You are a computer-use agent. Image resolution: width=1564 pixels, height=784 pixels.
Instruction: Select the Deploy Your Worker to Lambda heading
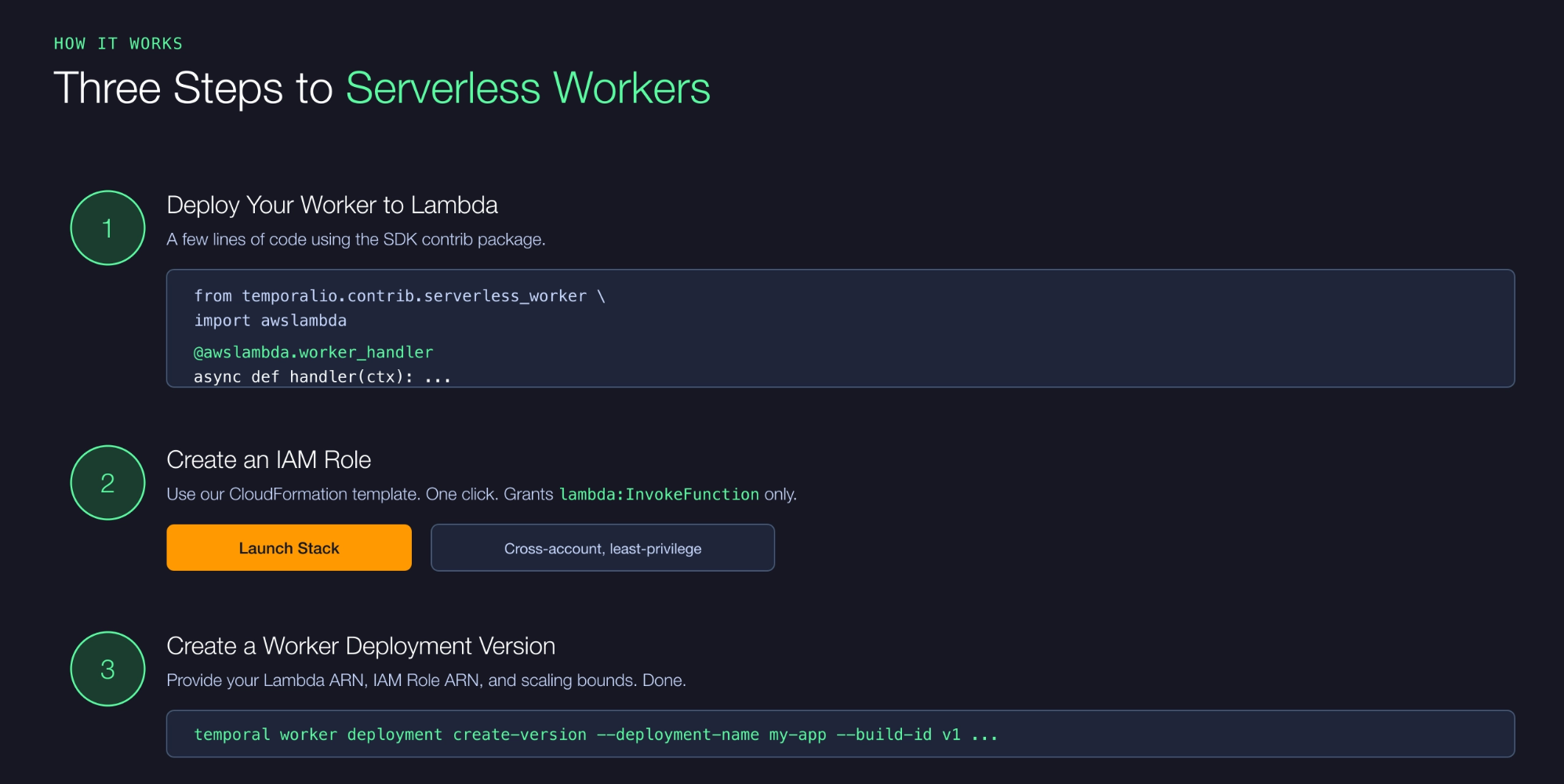(332, 205)
